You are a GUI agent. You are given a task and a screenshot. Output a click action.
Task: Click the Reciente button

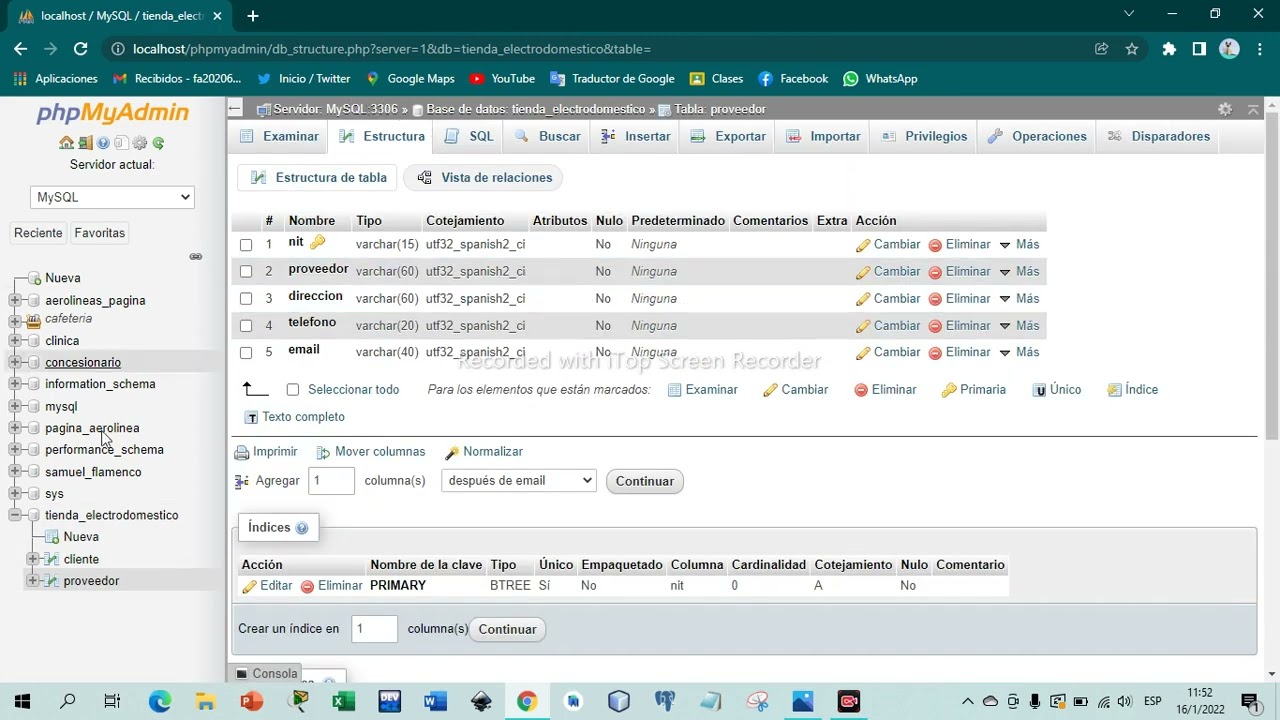[x=38, y=233]
